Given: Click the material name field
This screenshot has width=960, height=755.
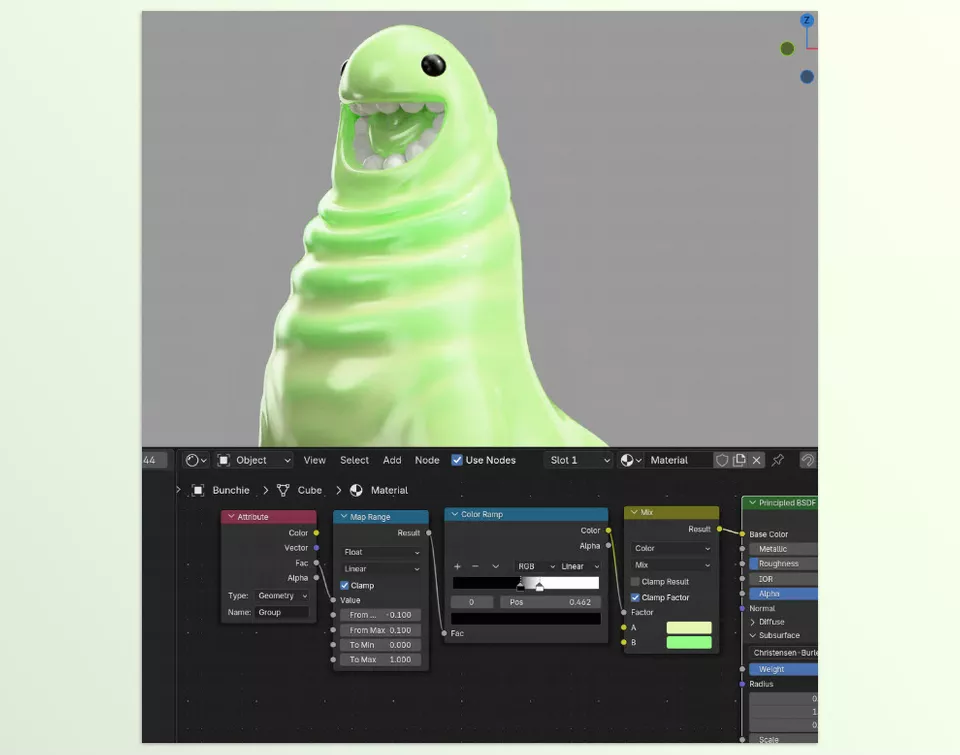Looking at the screenshot, I should point(678,460).
